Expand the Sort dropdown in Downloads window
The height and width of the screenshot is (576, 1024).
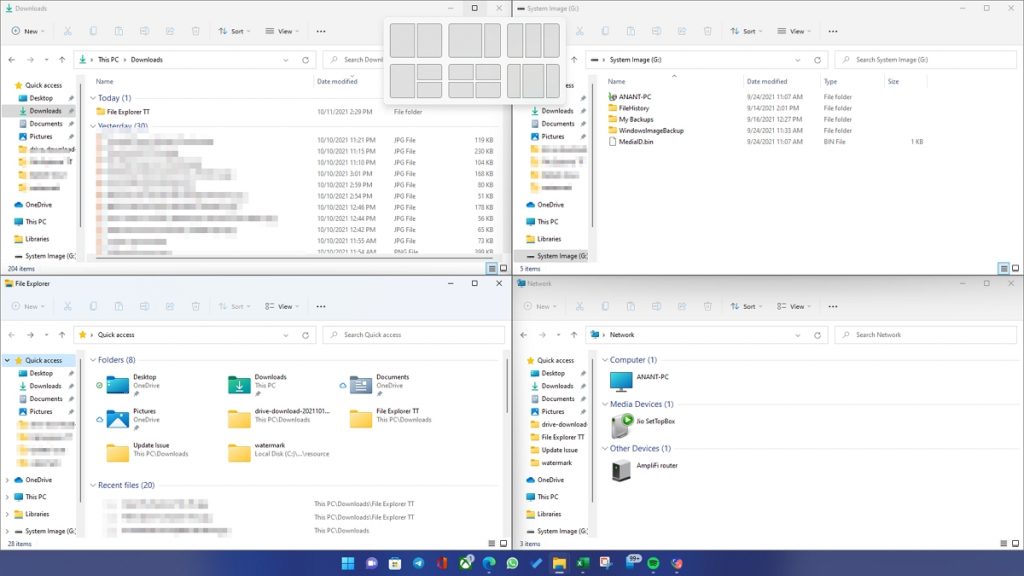[237, 31]
